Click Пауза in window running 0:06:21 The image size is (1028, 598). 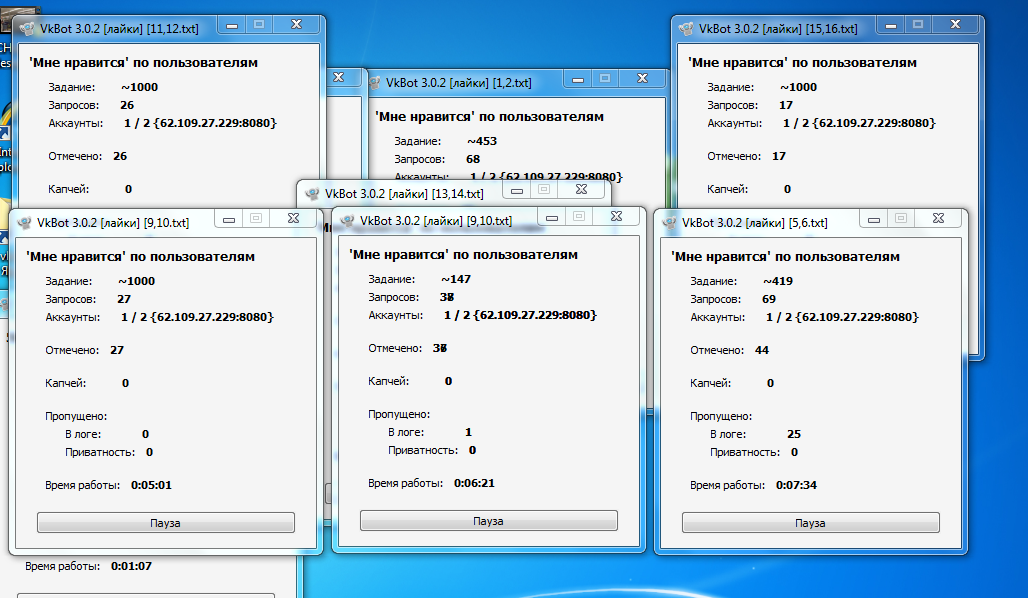[x=488, y=521]
